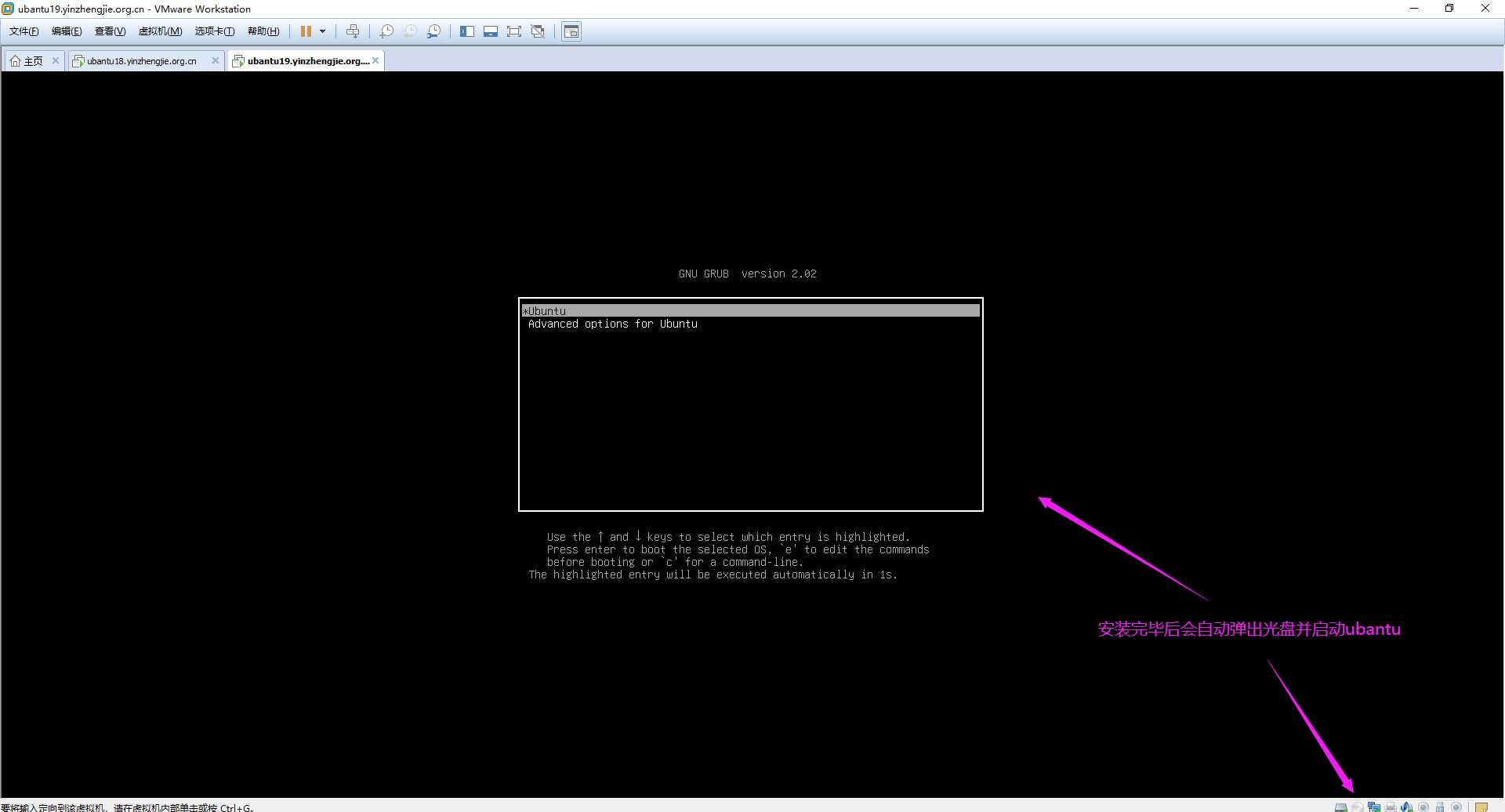Click the sound card status icon
The width and height of the screenshot is (1505, 812).
[x=1407, y=807]
